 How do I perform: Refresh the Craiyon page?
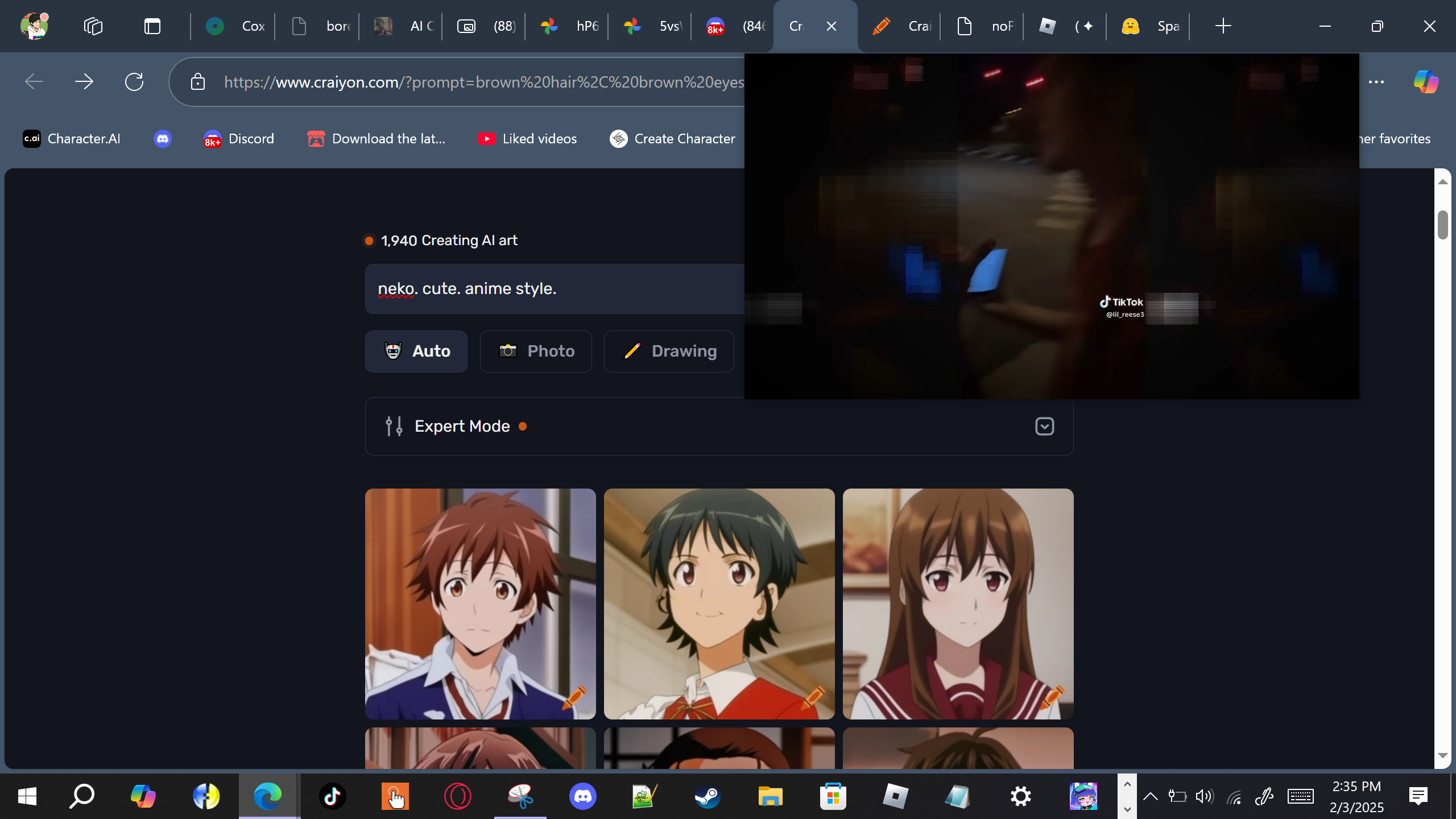[134, 82]
